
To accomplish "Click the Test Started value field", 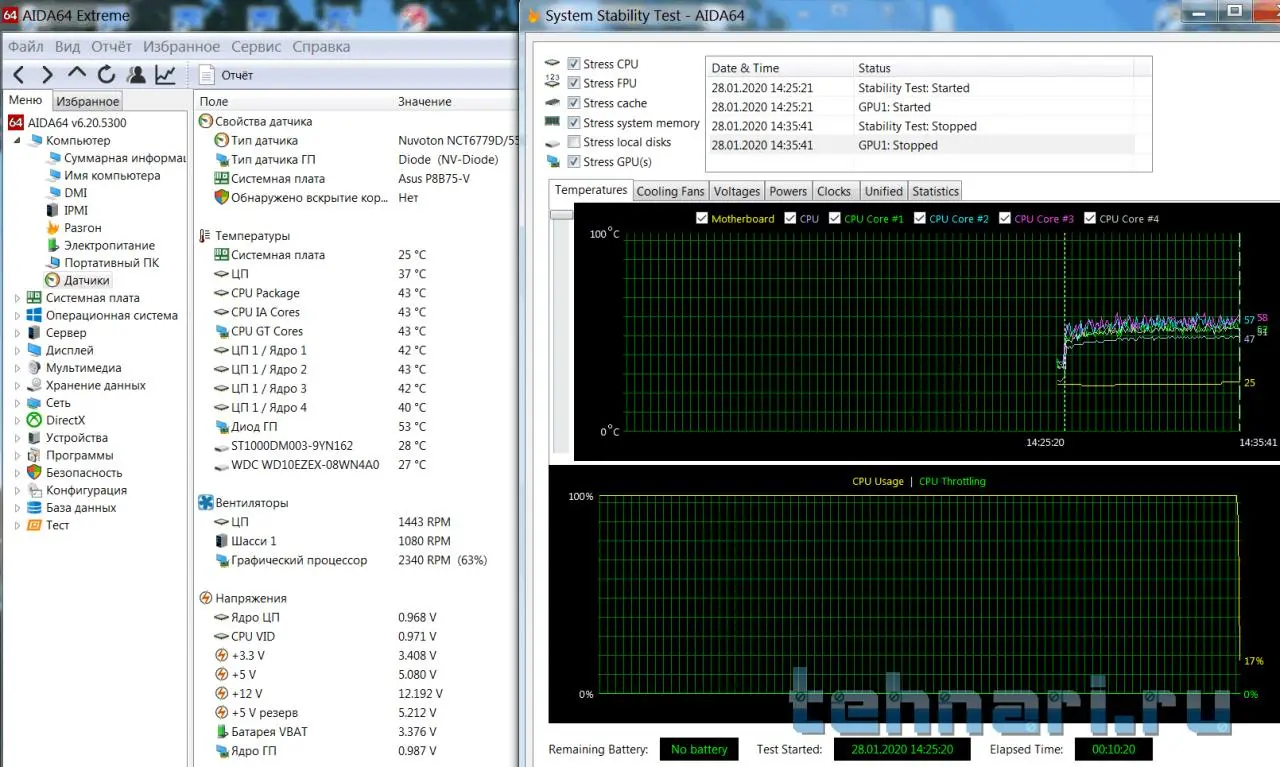I will (904, 749).
